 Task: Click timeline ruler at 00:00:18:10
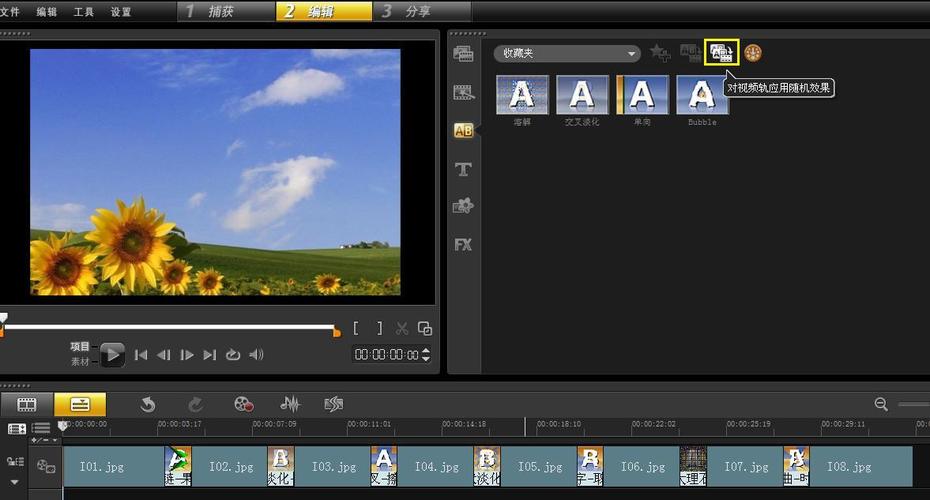coord(559,424)
